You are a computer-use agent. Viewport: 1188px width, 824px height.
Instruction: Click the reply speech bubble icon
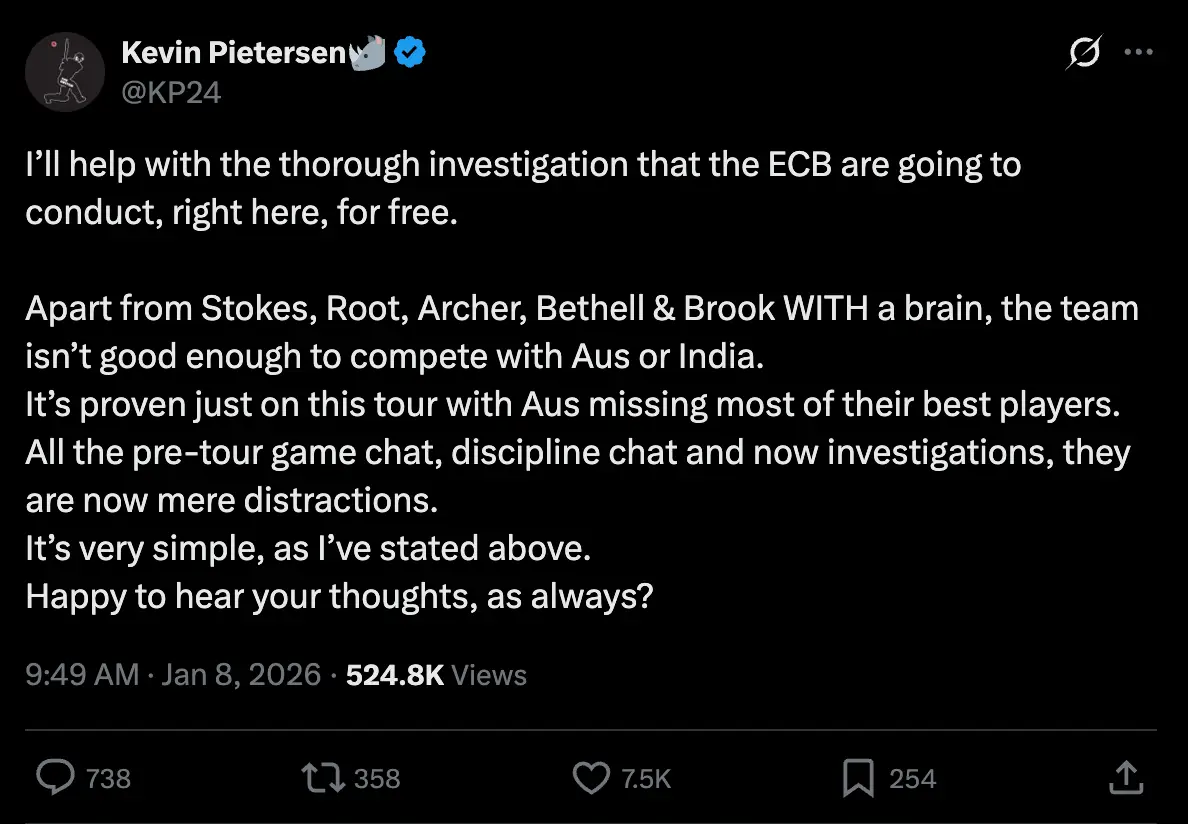click(x=54, y=777)
